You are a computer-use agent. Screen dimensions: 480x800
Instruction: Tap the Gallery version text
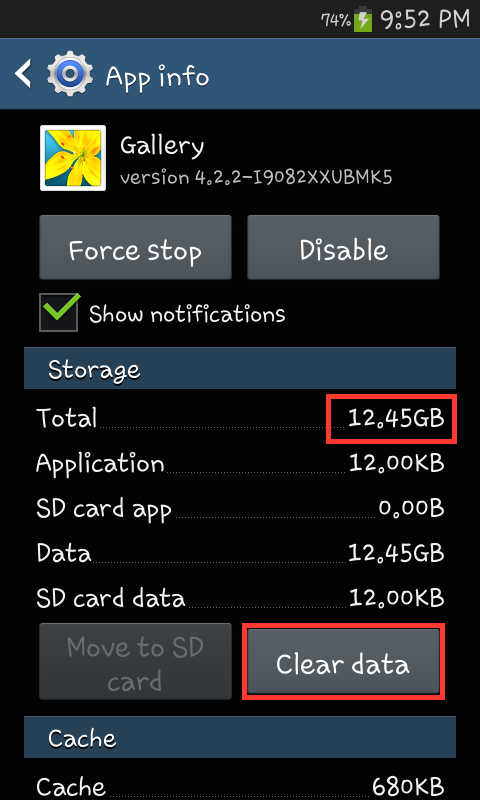[x=256, y=177]
